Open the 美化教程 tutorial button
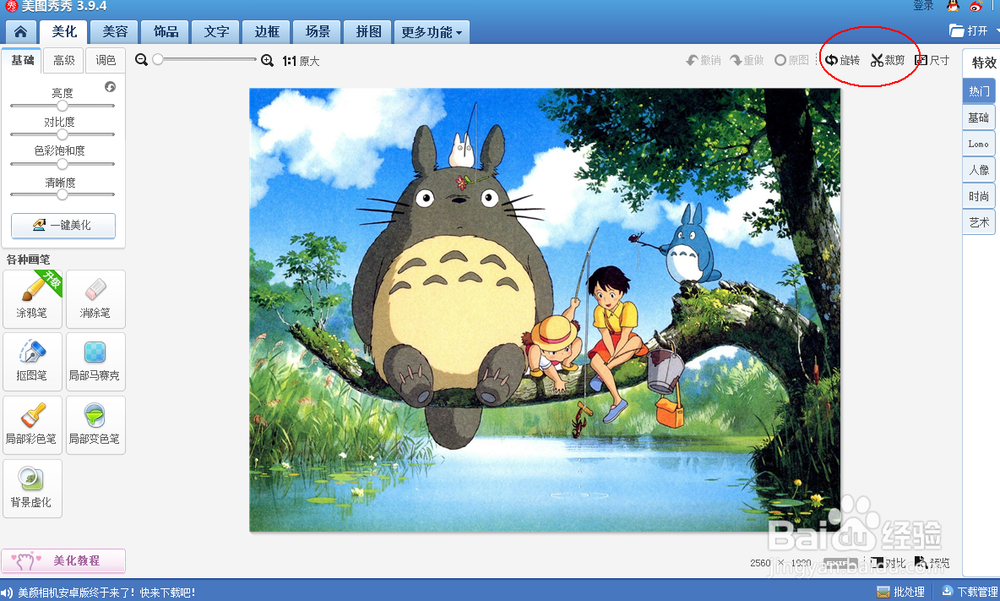Viewport: 1000px width, 601px height. (x=63, y=560)
